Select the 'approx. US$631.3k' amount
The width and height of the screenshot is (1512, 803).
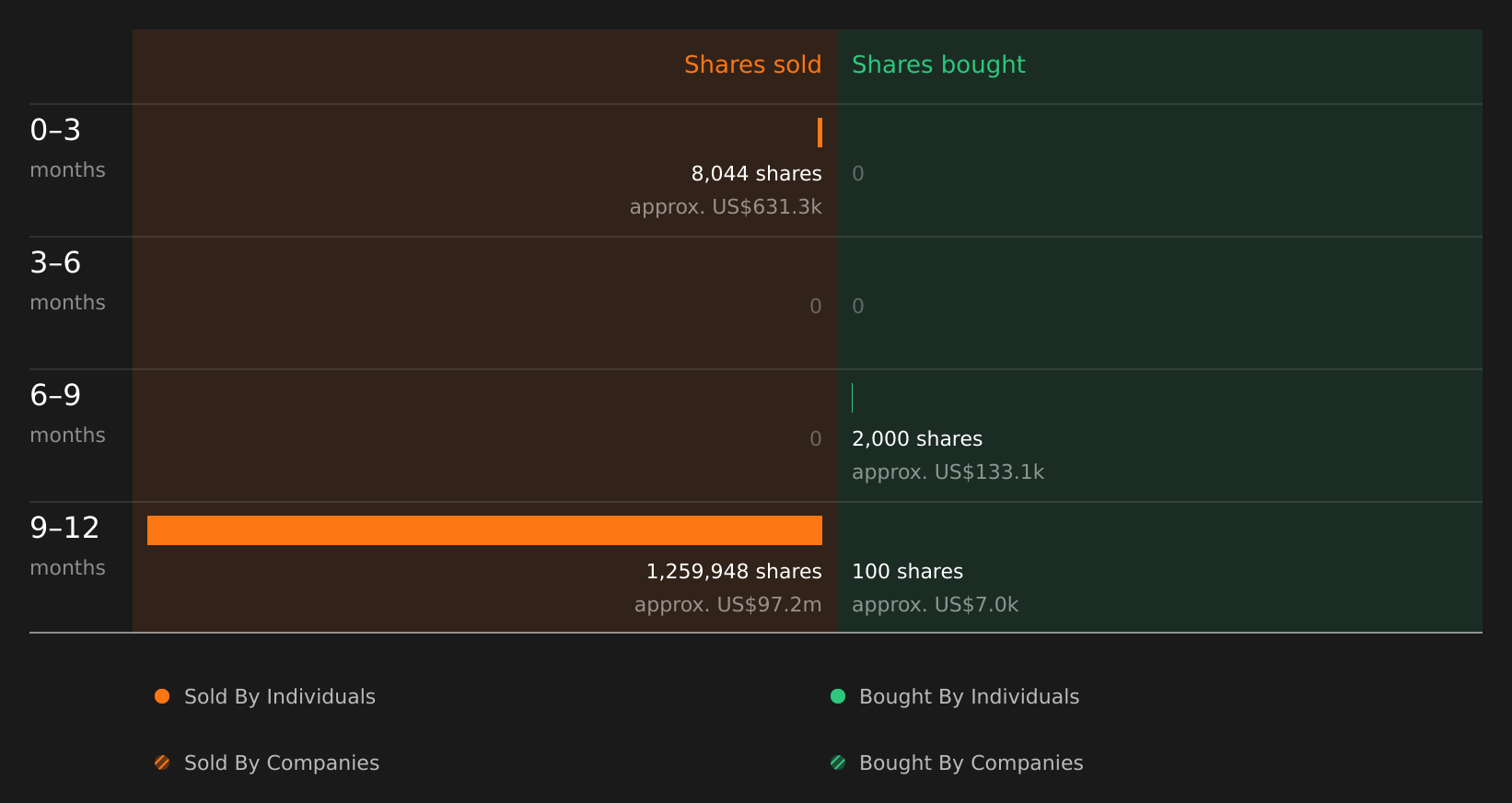point(726,206)
